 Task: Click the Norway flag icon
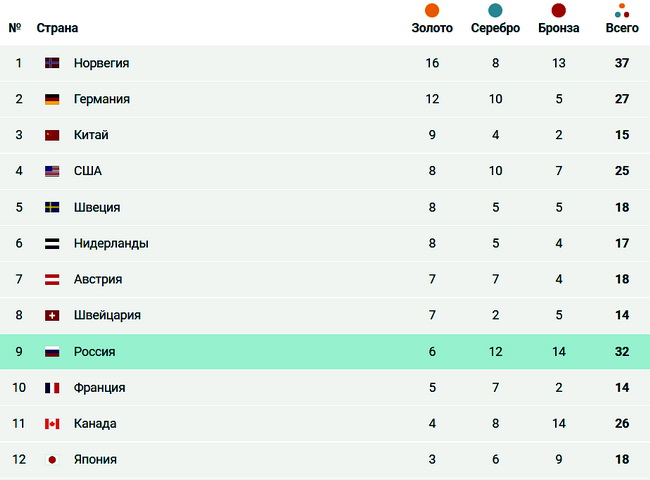[52, 63]
